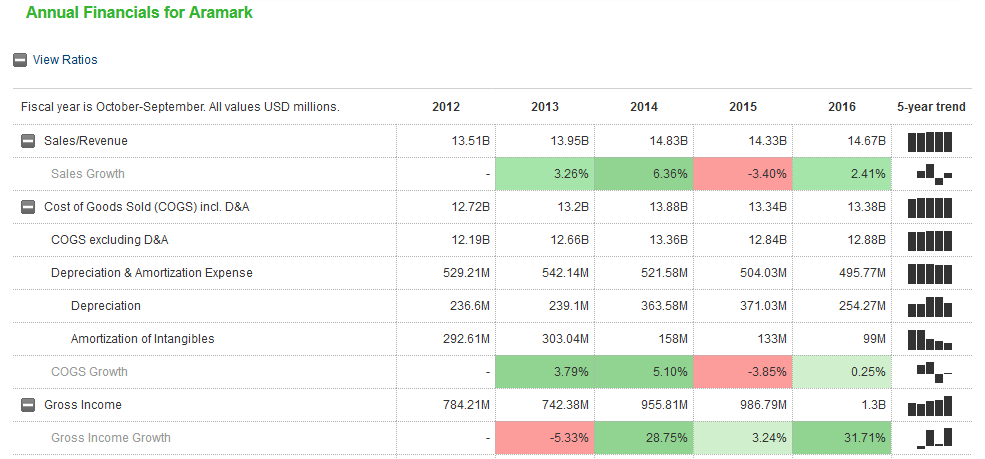Collapse Cost of Goods Sold row

(x=29, y=207)
